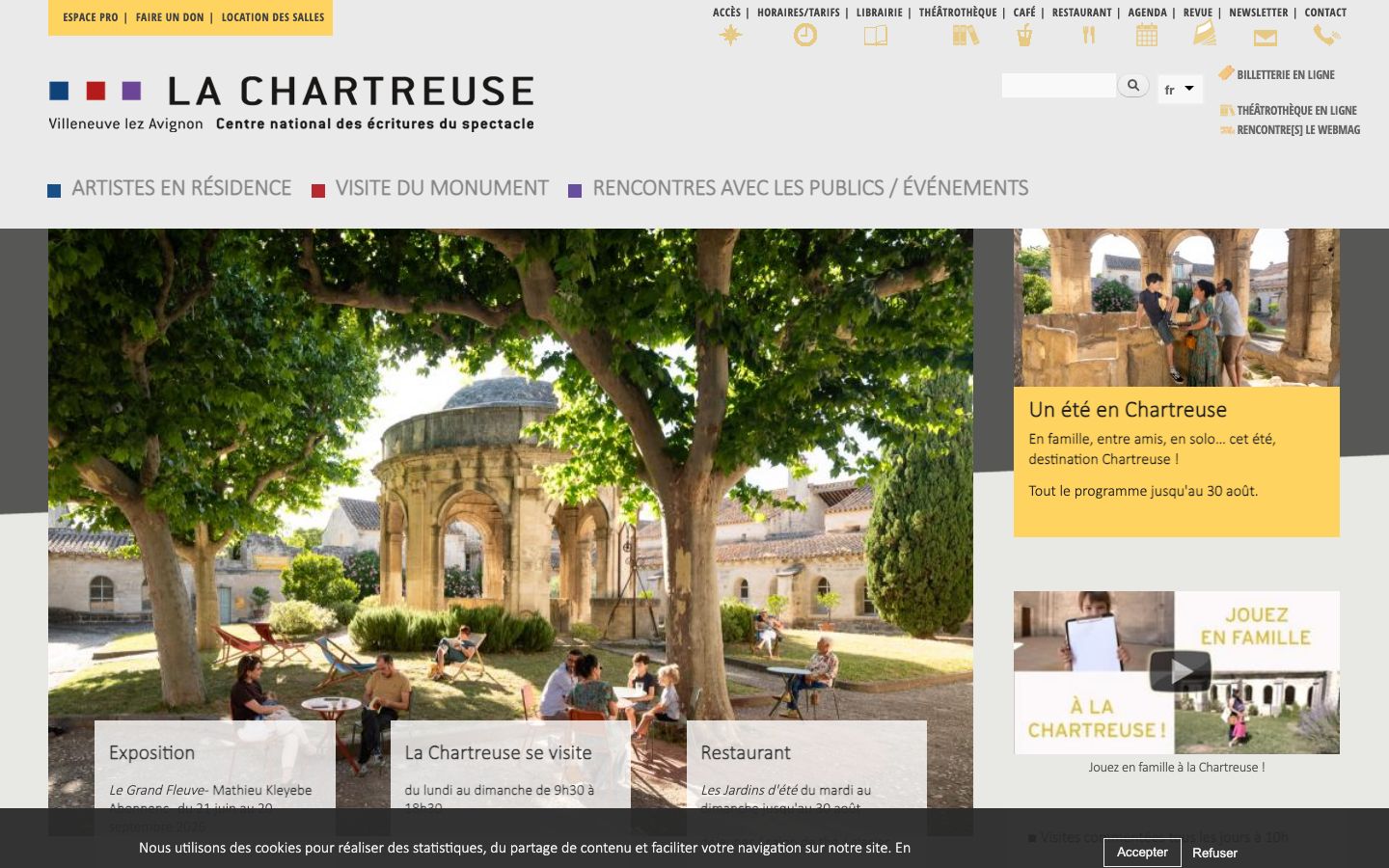Click Tout le programme jusqu'au 30 août
The width and height of the screenshot is (1389, 868).
pyautogui.click(x=1143, y=491)
